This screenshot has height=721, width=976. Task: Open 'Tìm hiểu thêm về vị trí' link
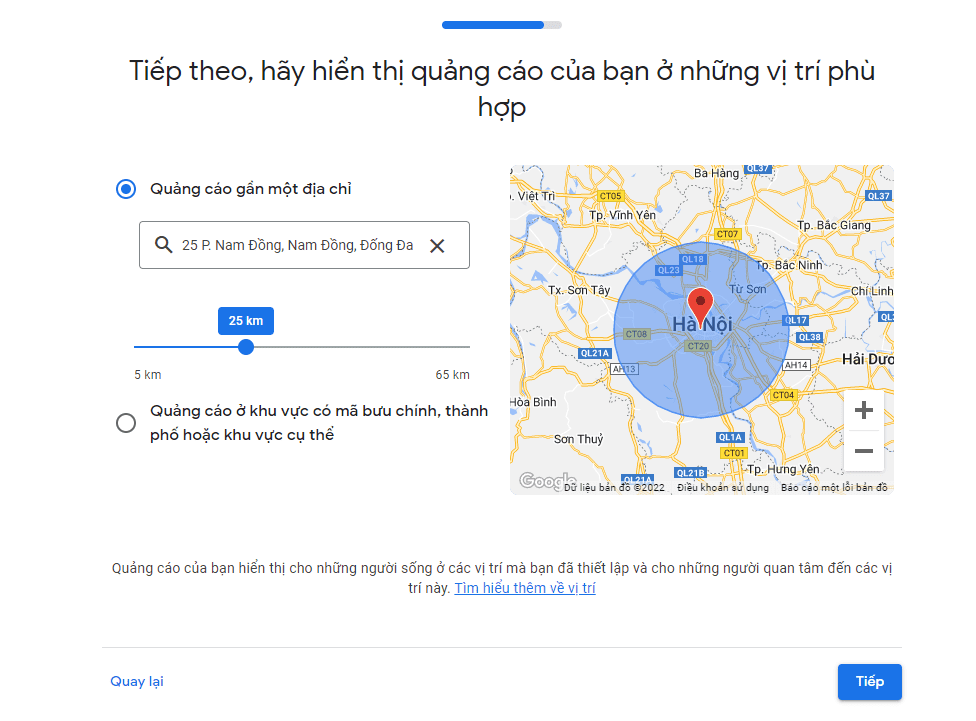pos(525,588)
